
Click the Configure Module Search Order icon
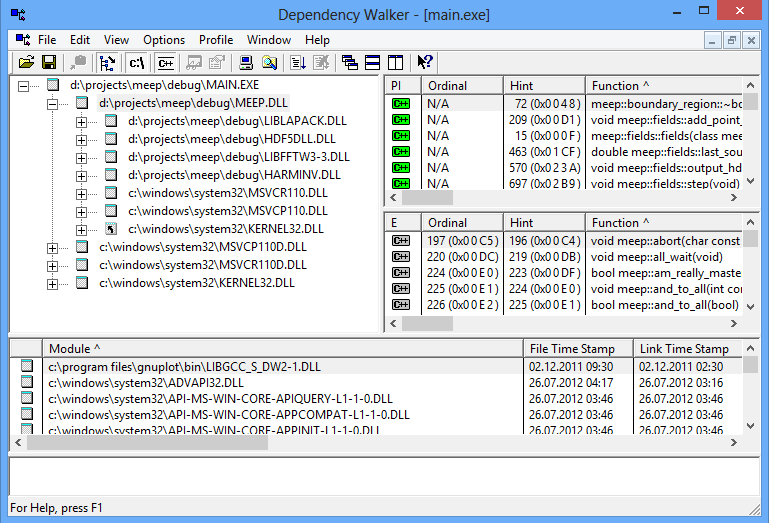[269, 63]
